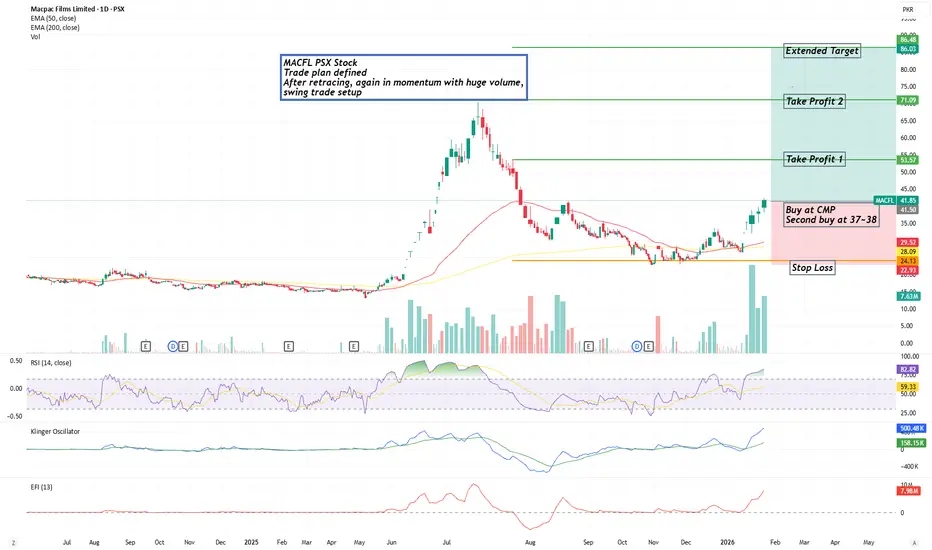This screenshot has width=932, height=550.
Task: Click the Z timezone icon at bottom left
Action: (x=13, y=542)
